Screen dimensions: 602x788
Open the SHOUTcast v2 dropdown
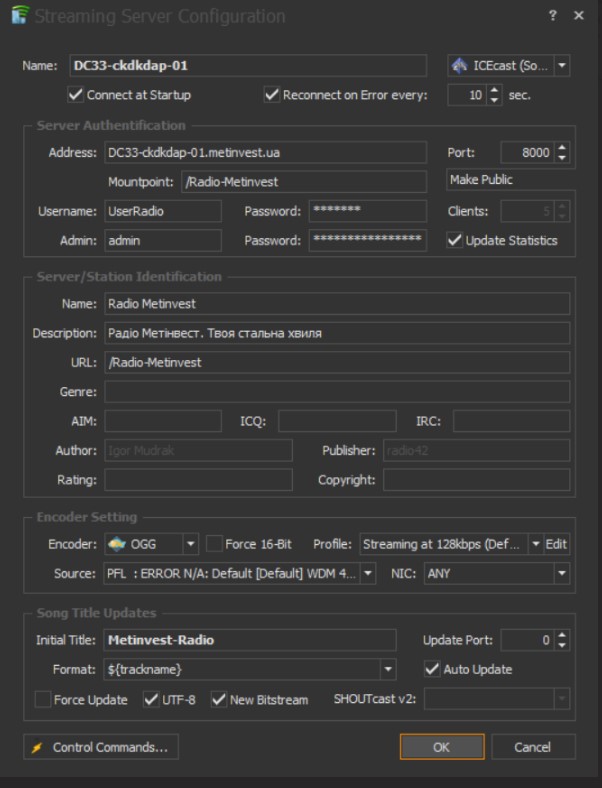pos(562,699)
